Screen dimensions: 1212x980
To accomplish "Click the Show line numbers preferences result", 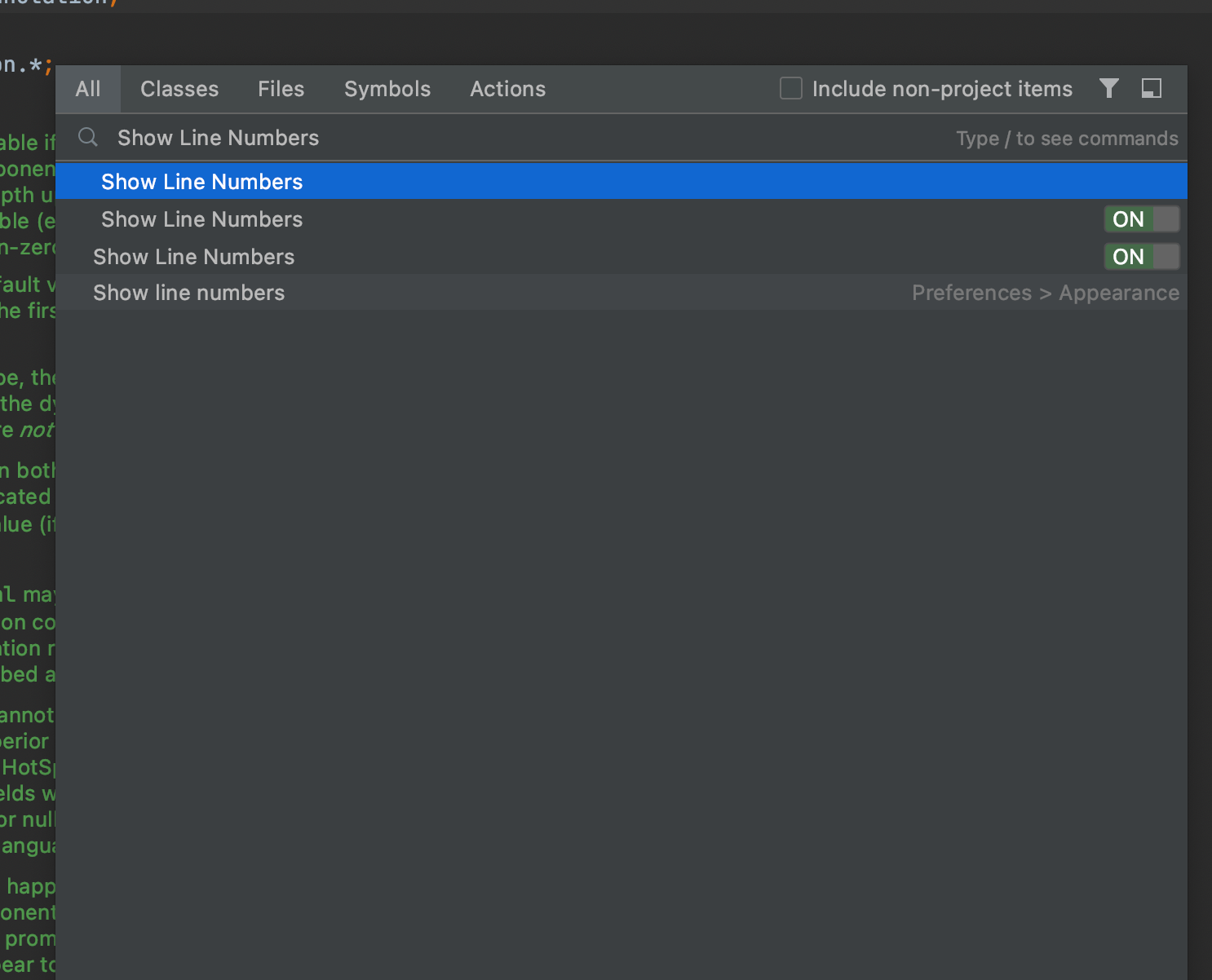I will 188,293.
